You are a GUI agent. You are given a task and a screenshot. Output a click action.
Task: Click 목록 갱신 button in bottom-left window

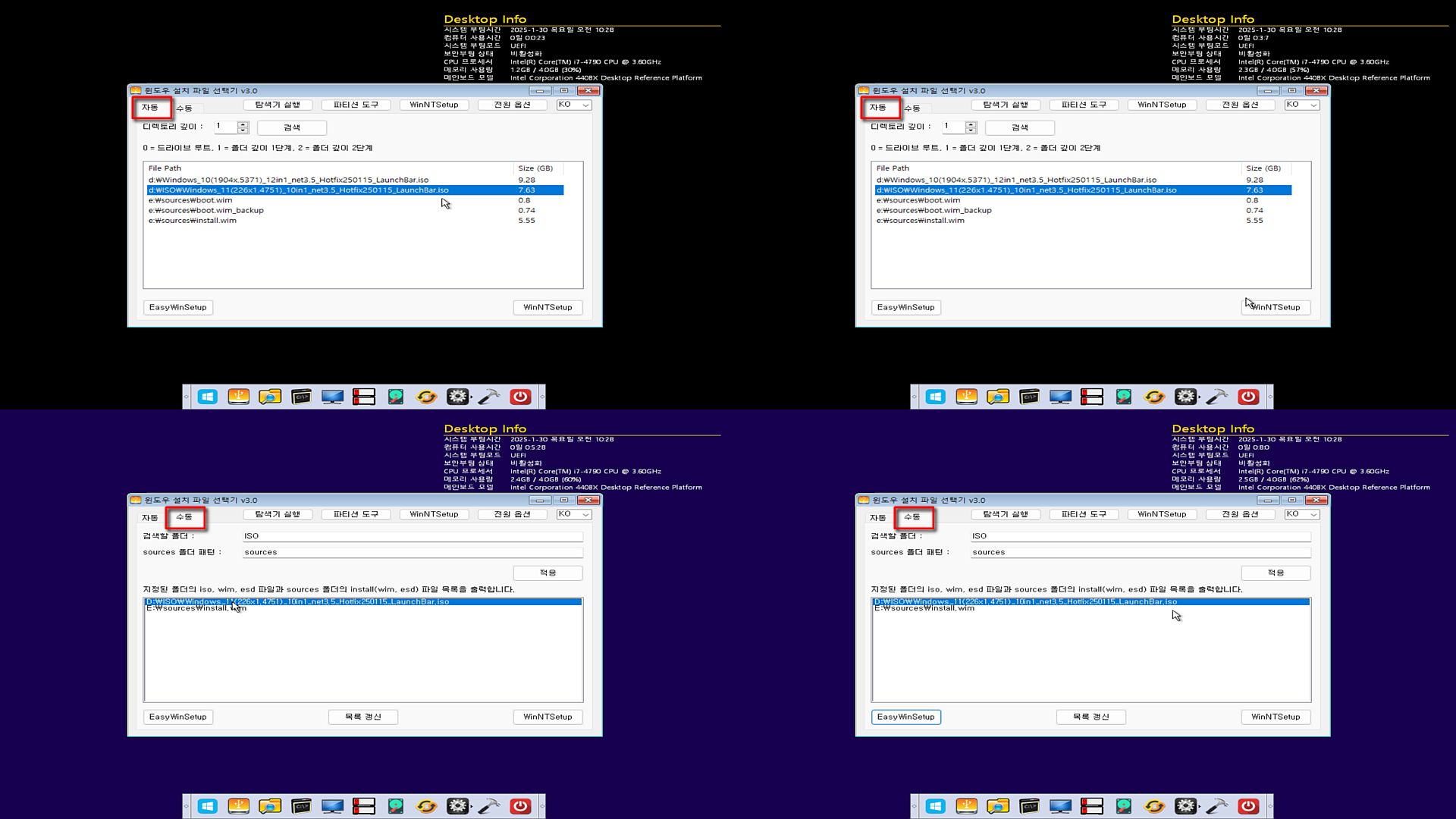point(362,717)
